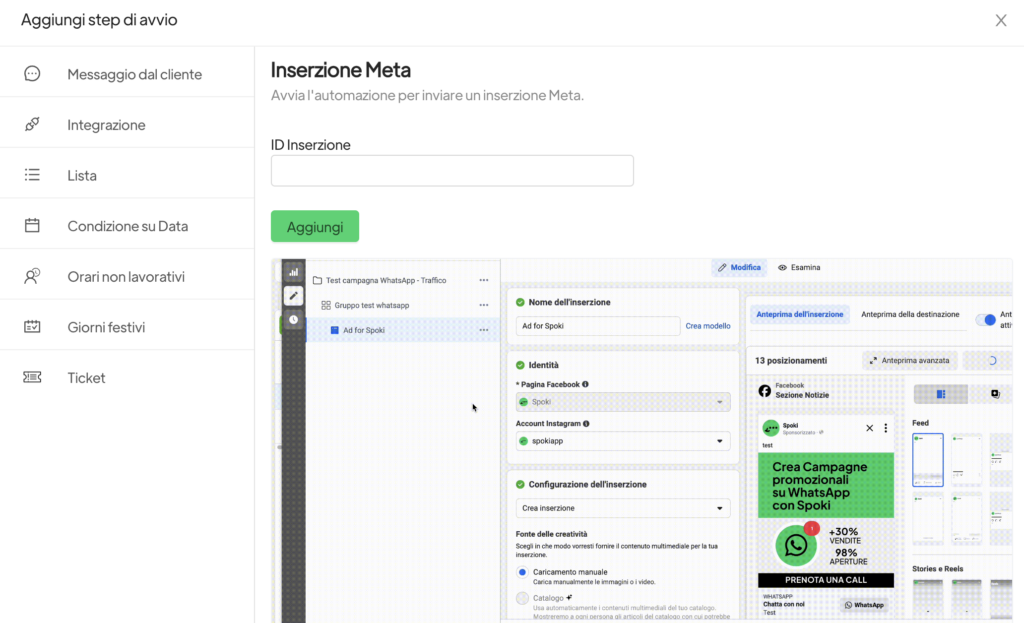Click the Messaggio dal cliente chat icon
Screen dimensions: 1024x623
click(32, 74)
